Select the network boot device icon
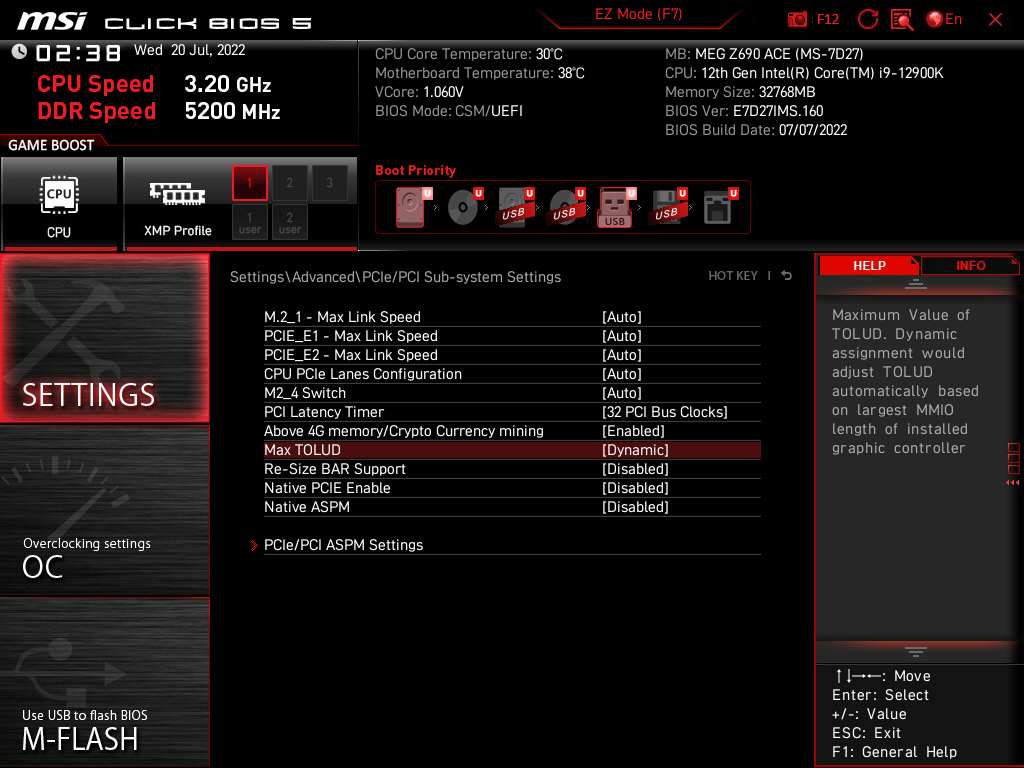This screenshot has height=768, width=1024. point(720,207)
